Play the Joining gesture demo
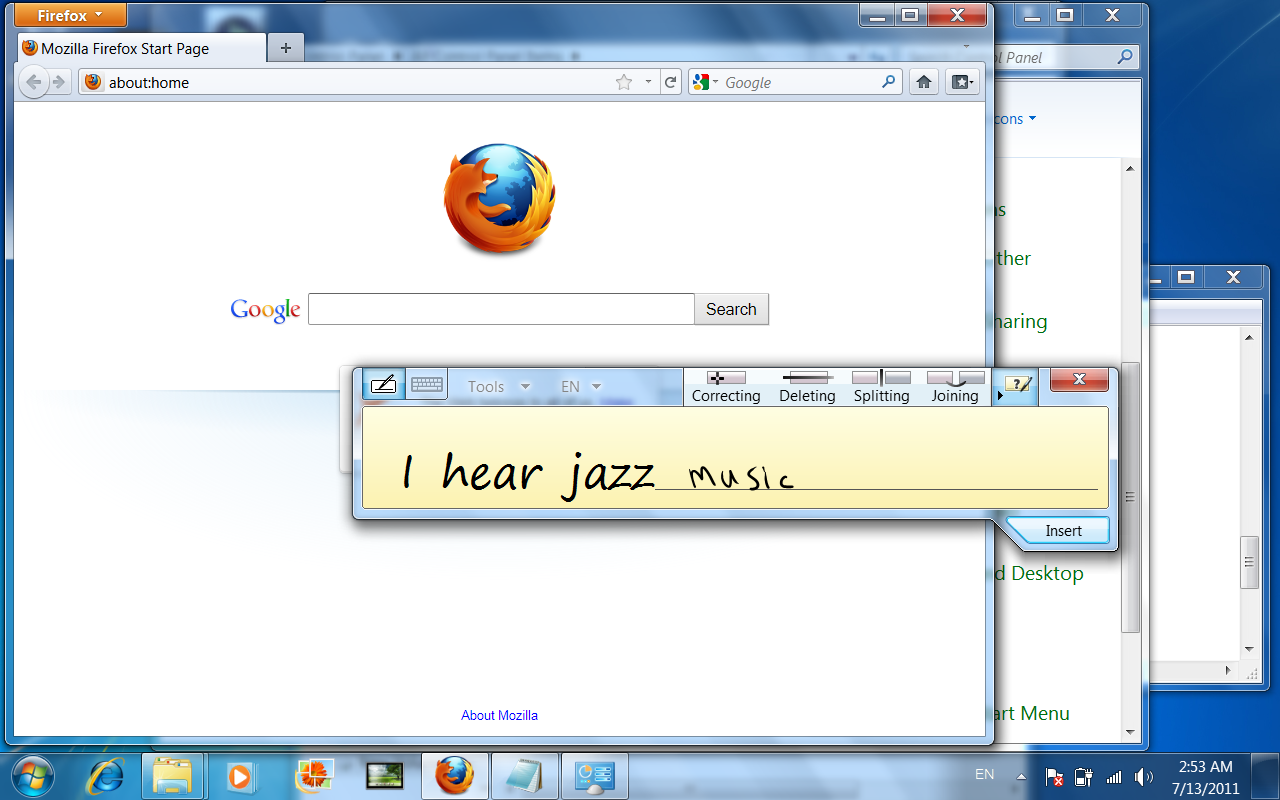 tap(955, 387)
